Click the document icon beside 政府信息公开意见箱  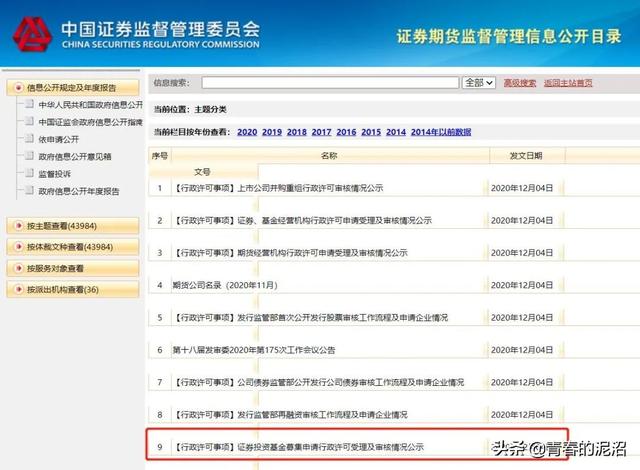click(x=30, y=156)
